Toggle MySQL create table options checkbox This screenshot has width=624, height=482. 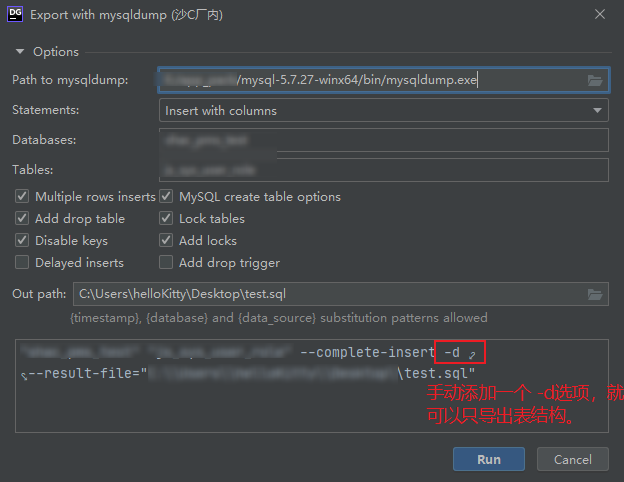(x=166, y=196)
